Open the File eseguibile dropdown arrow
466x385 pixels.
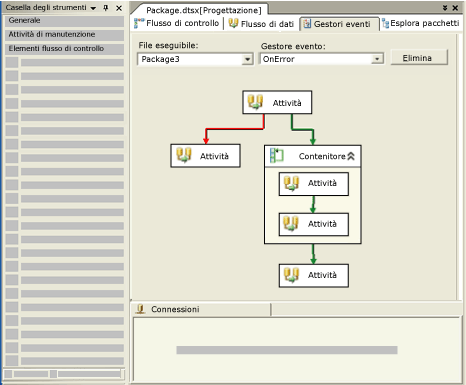click(247, 59)
